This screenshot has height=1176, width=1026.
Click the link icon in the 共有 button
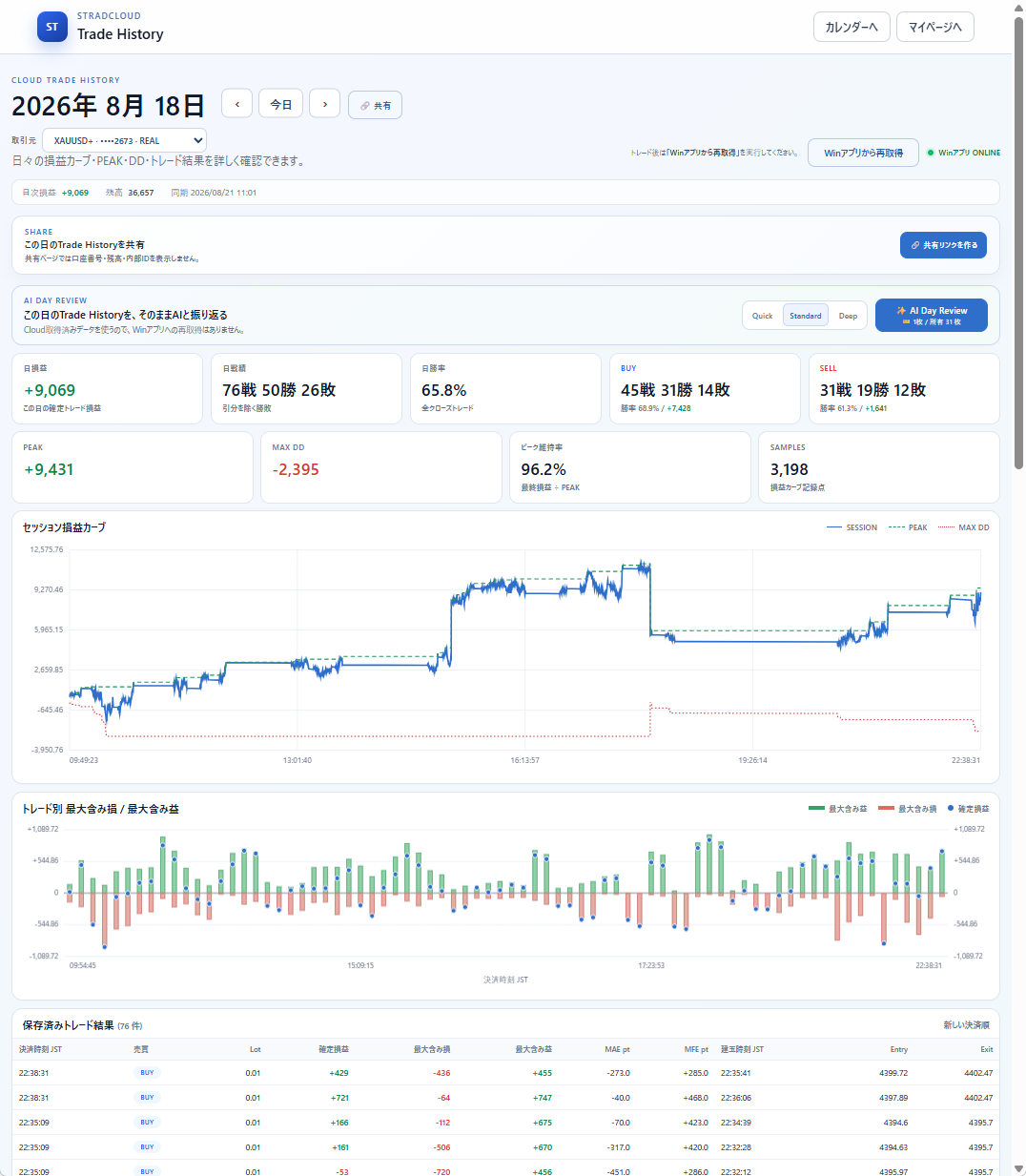(365, 106)
